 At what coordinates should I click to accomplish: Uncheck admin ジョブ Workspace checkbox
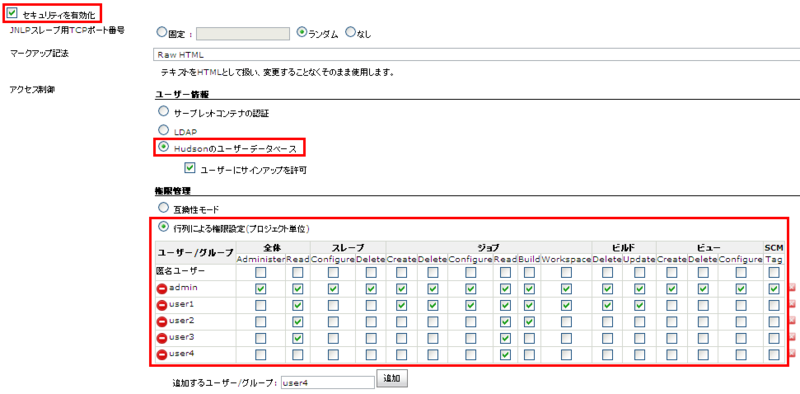point(566,289)
